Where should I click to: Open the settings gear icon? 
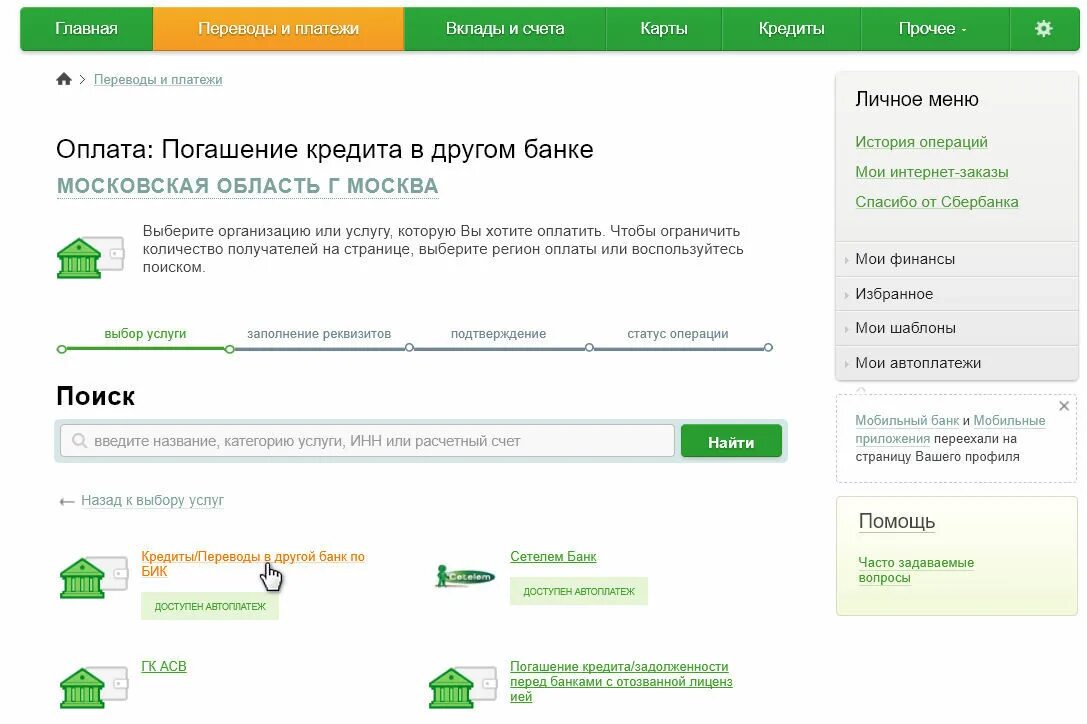[1043, 28]
